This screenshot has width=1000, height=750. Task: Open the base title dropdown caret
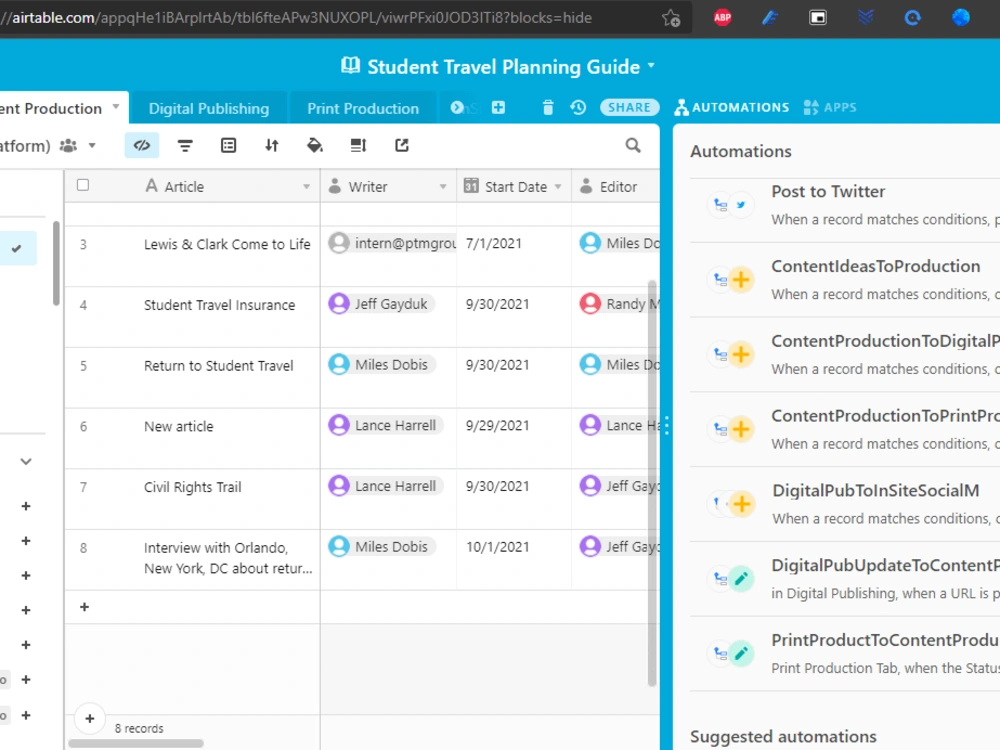(651, 65)
